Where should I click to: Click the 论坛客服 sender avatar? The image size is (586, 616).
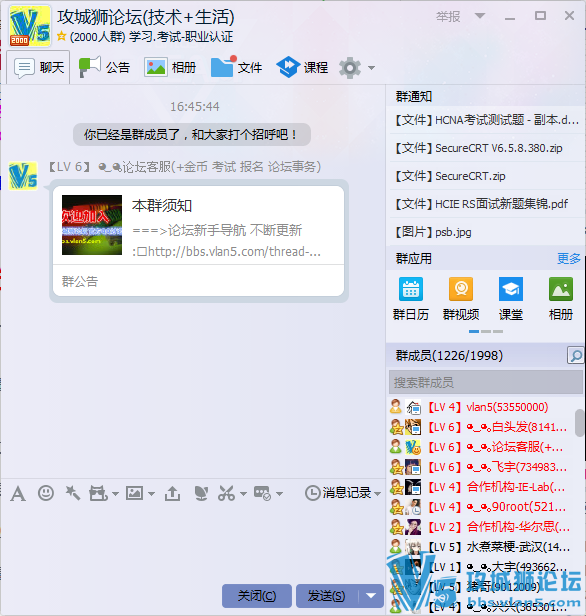coord(23,176)
